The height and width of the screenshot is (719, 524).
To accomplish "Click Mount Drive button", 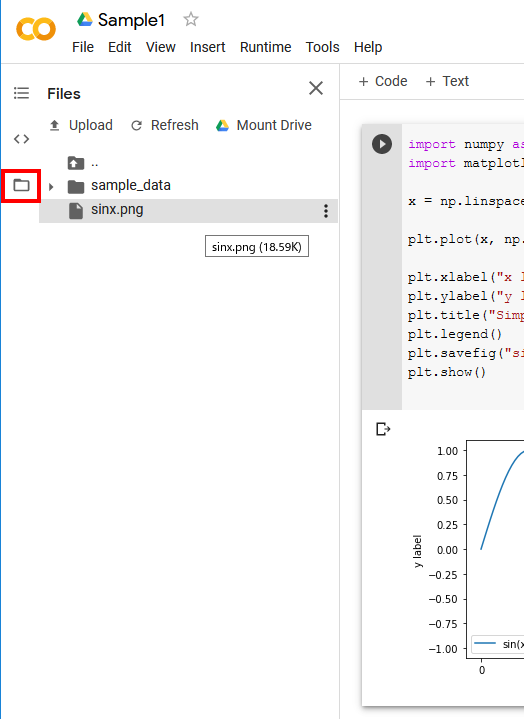I will 264,125.
